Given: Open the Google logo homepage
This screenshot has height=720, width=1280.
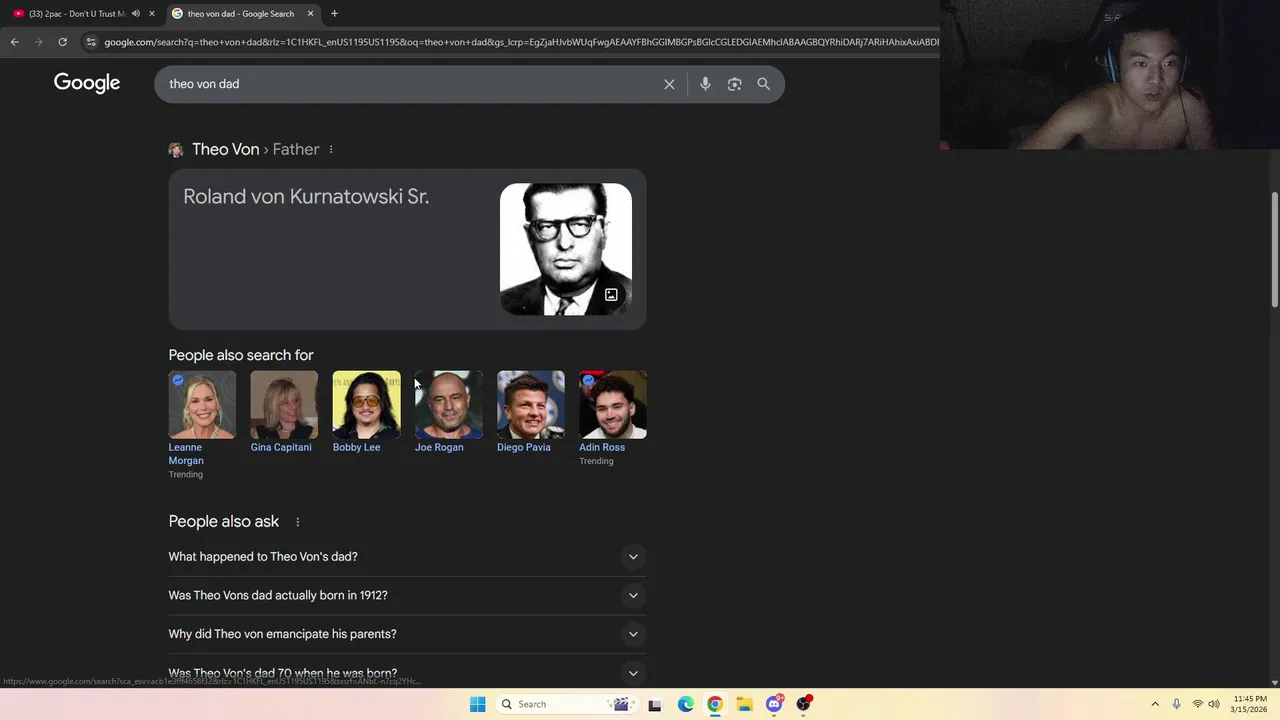Looking at the screenshot, I should [x=87, y=83].
